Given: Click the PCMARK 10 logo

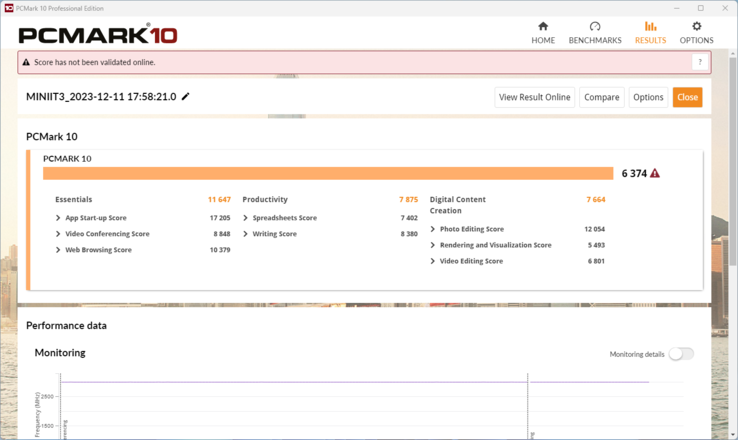Looking at the screenshot, I should pos(98,34).
